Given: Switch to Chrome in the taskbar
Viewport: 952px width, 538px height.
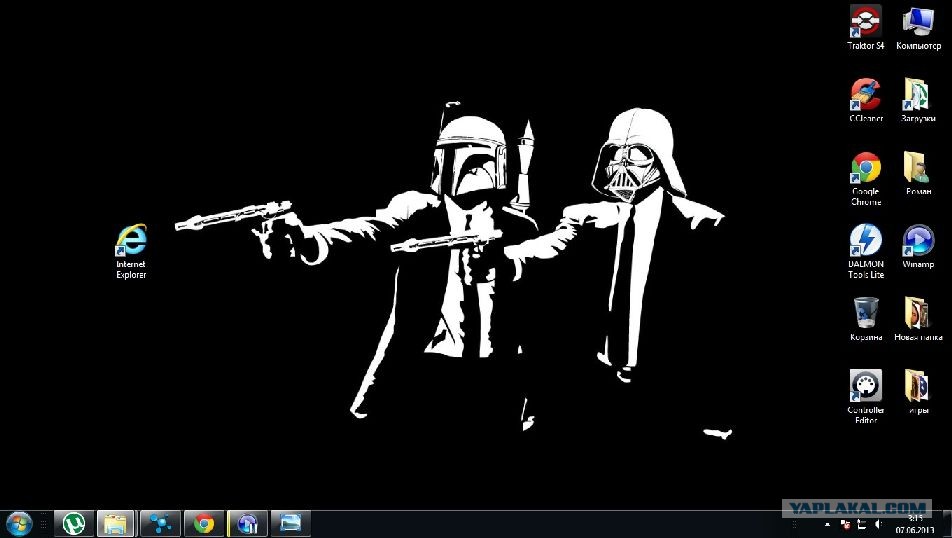Looking at the screenshot, I should coord(204,524).
